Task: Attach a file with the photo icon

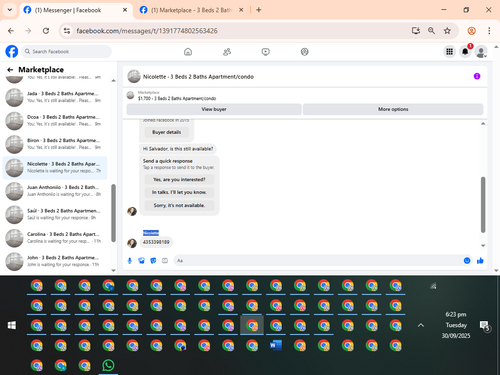Action: (141, 261)
